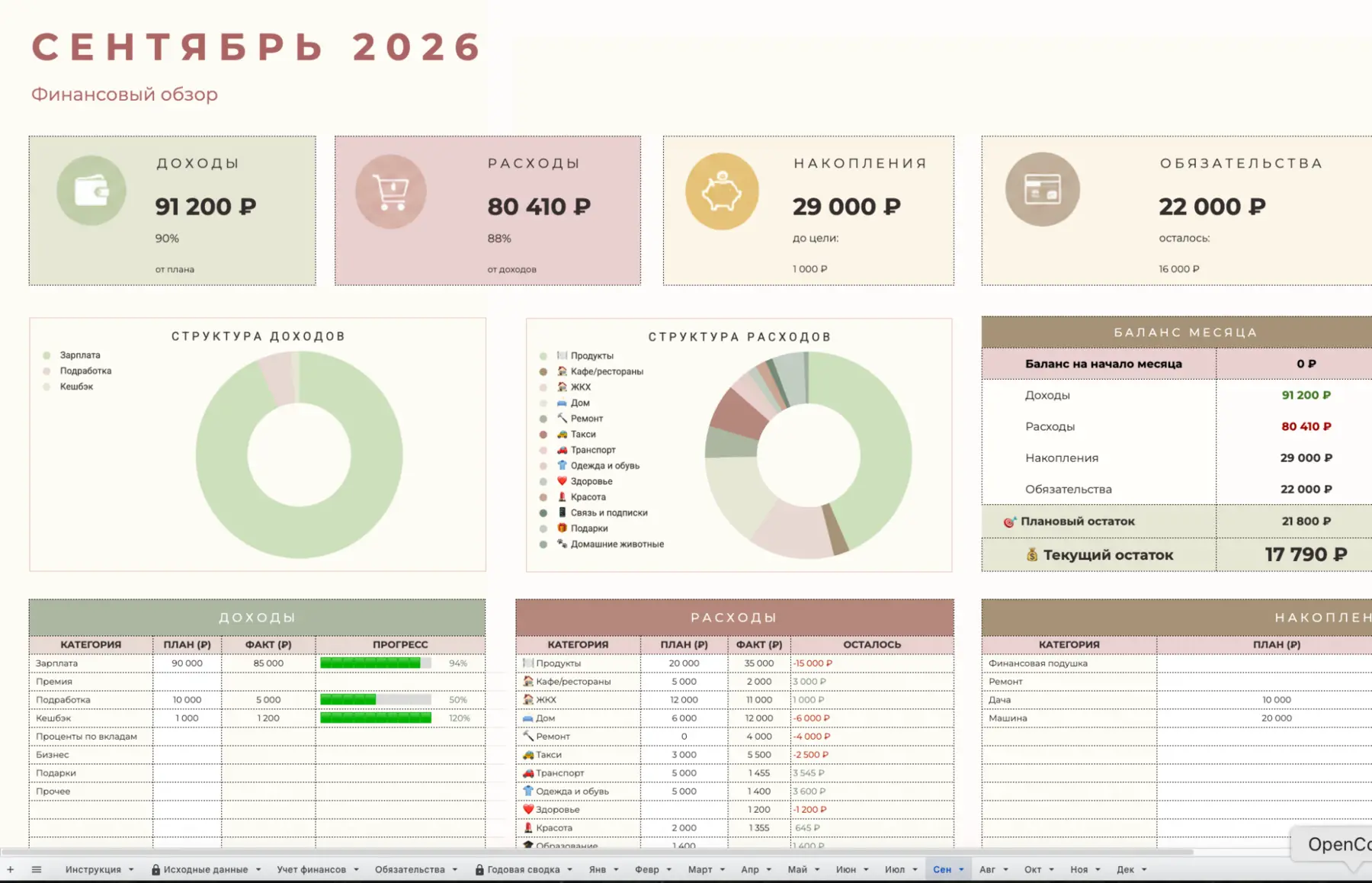The width and height of the screenshot is (1372, 883).
Task: Open dropdown arrow on Дек tab
Action: click(x=1144, y=870)
